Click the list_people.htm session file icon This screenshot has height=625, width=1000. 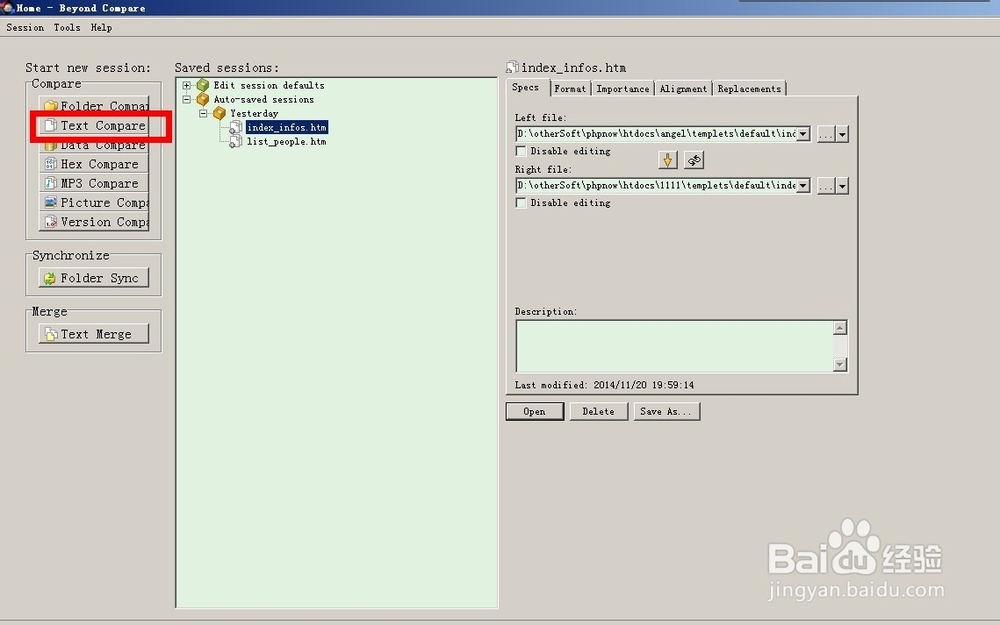coord(235,142)
